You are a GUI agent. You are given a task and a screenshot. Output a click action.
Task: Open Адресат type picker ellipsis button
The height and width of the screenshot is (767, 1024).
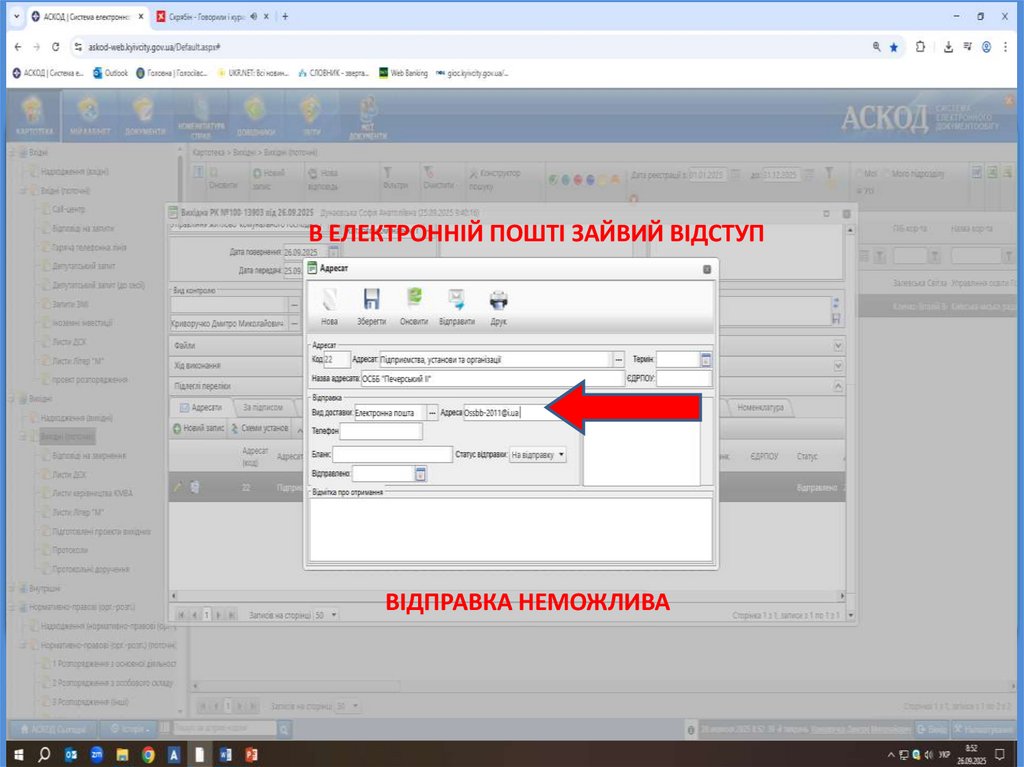point(618,359)
